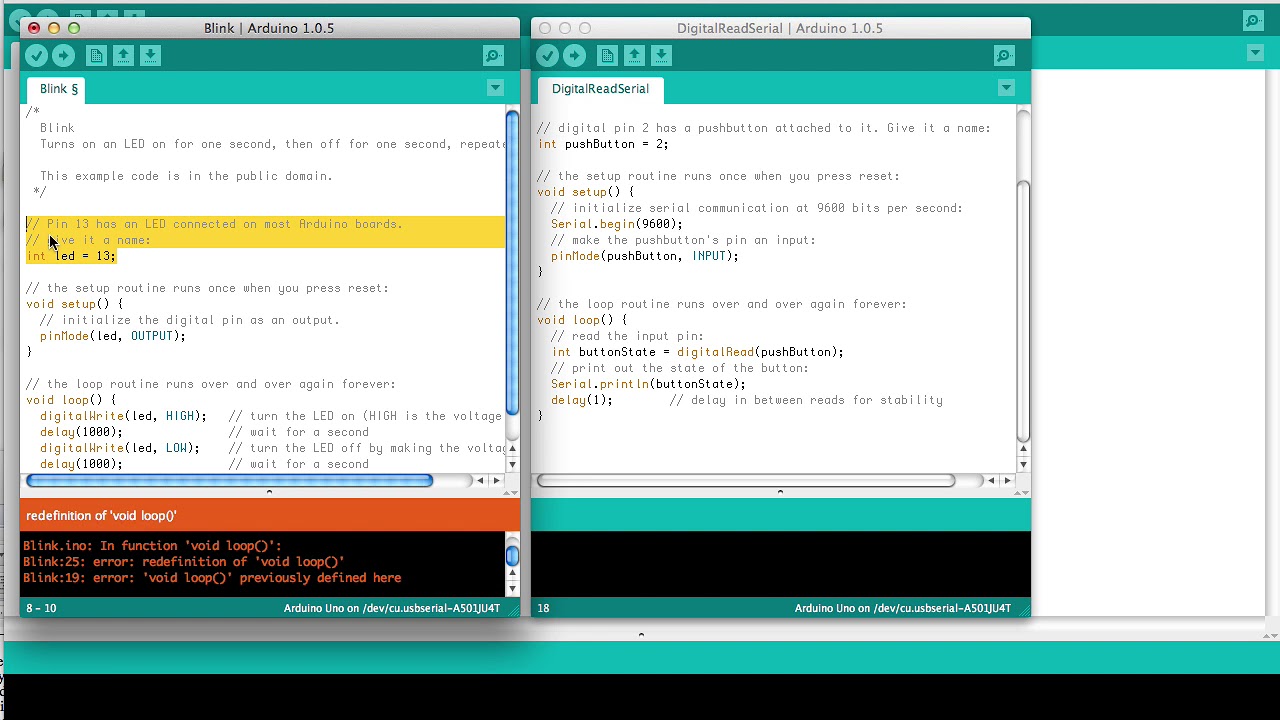The image size is (1280, 720).
Task: Click New sketch icon in Blink window
Action: tap(96, 56)
